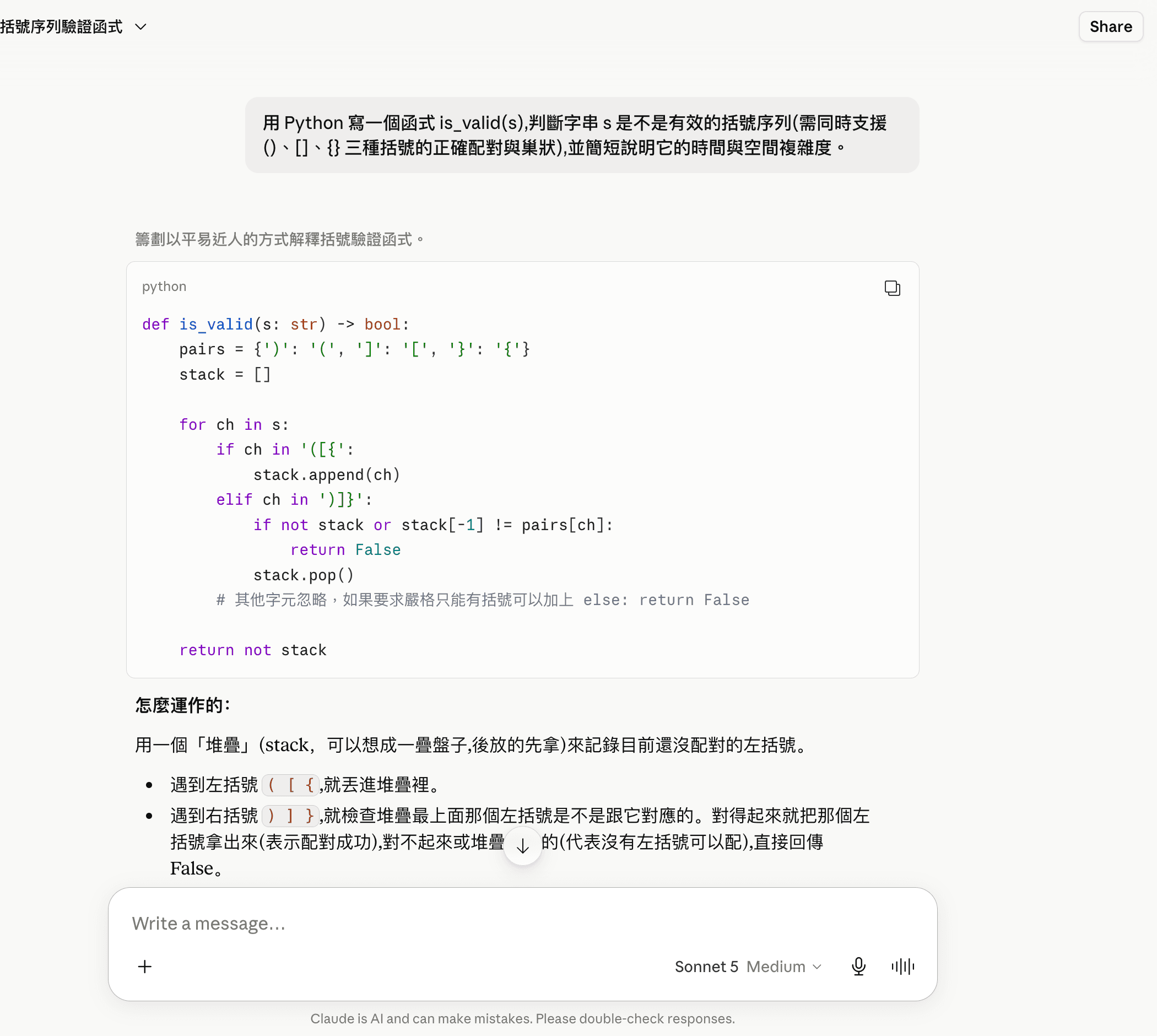Select the user prompt message bubble

(582, 135)
